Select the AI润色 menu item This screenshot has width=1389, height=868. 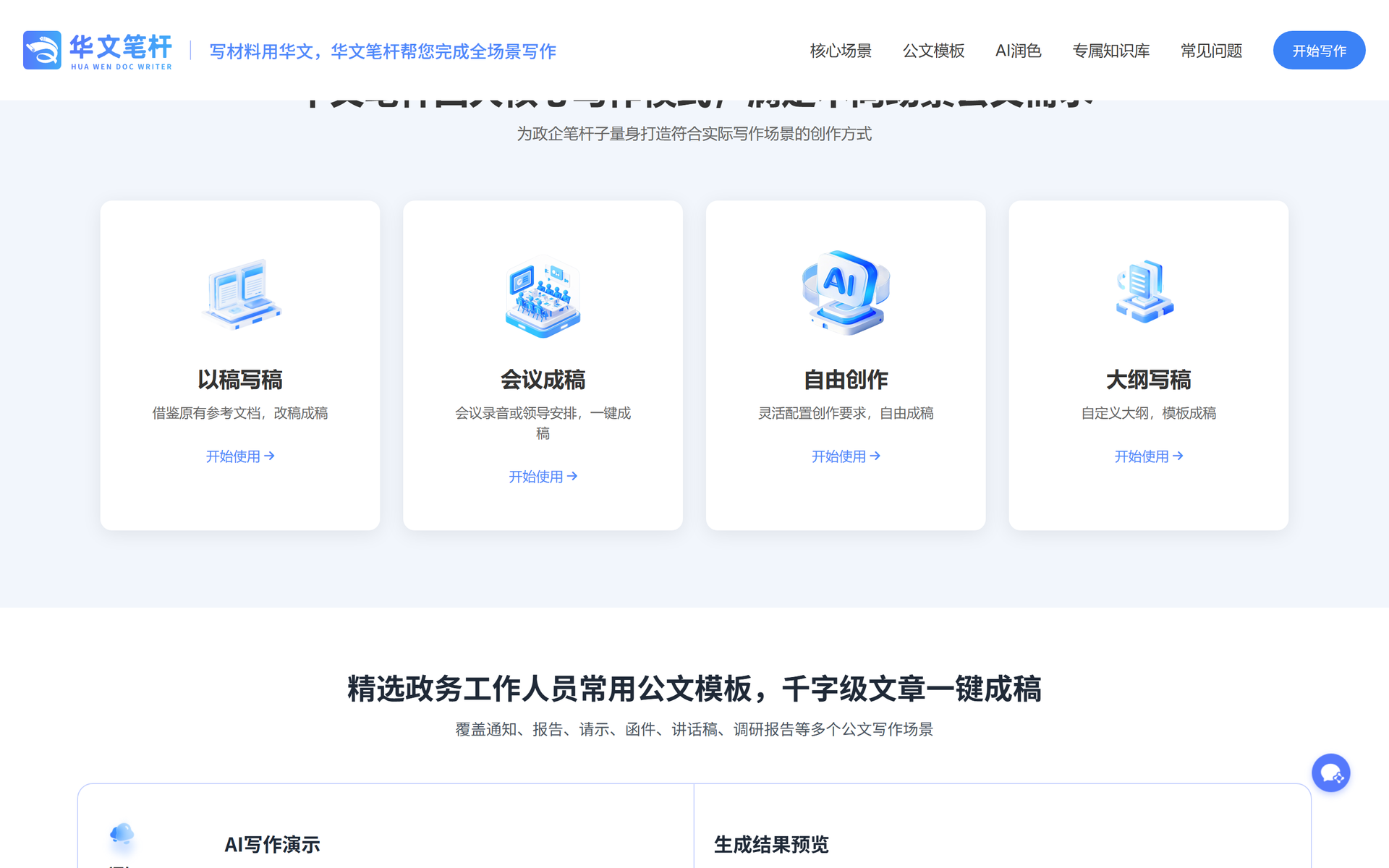point(1018,51)
